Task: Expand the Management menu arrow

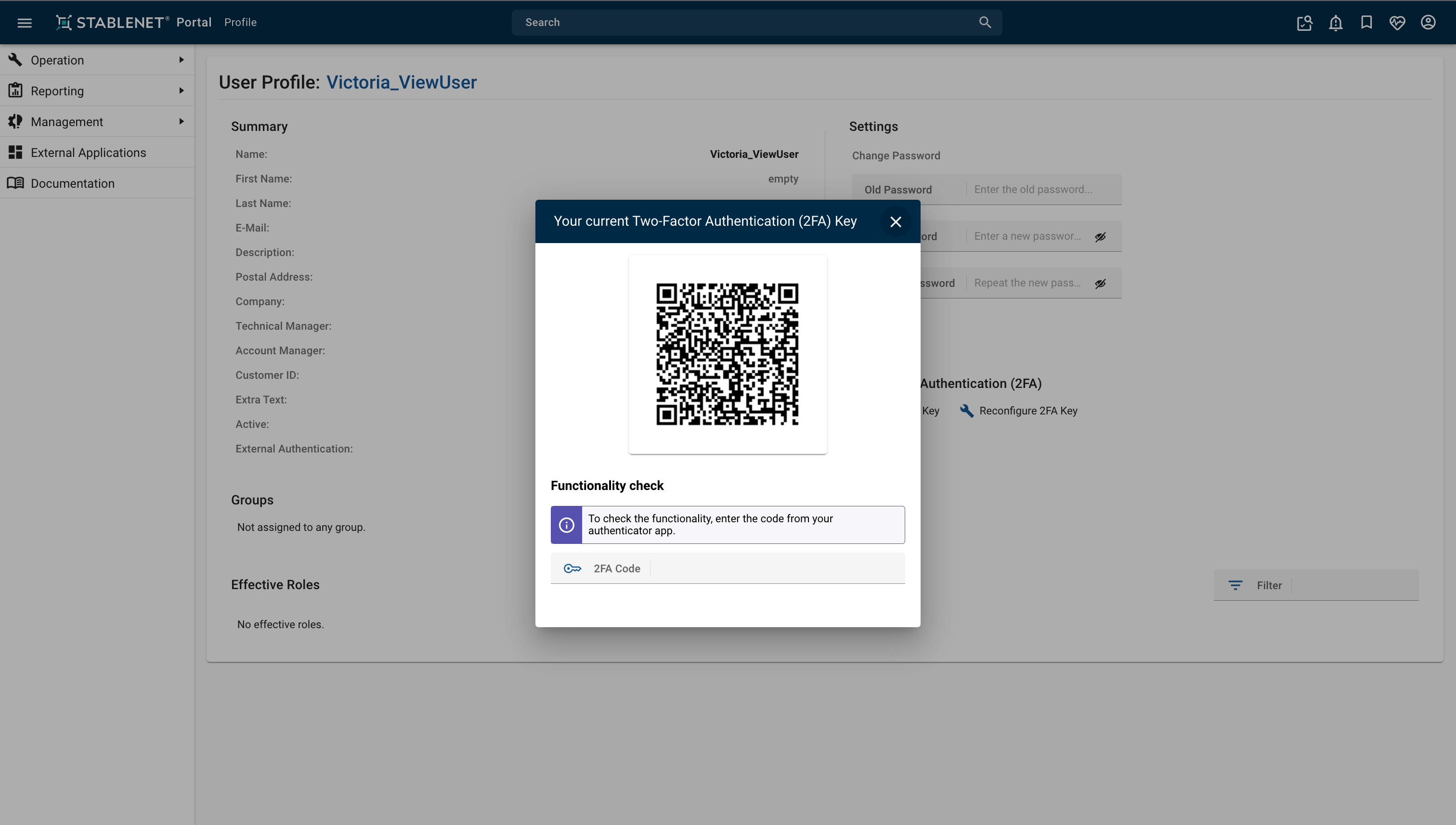Action: point(182,121)
